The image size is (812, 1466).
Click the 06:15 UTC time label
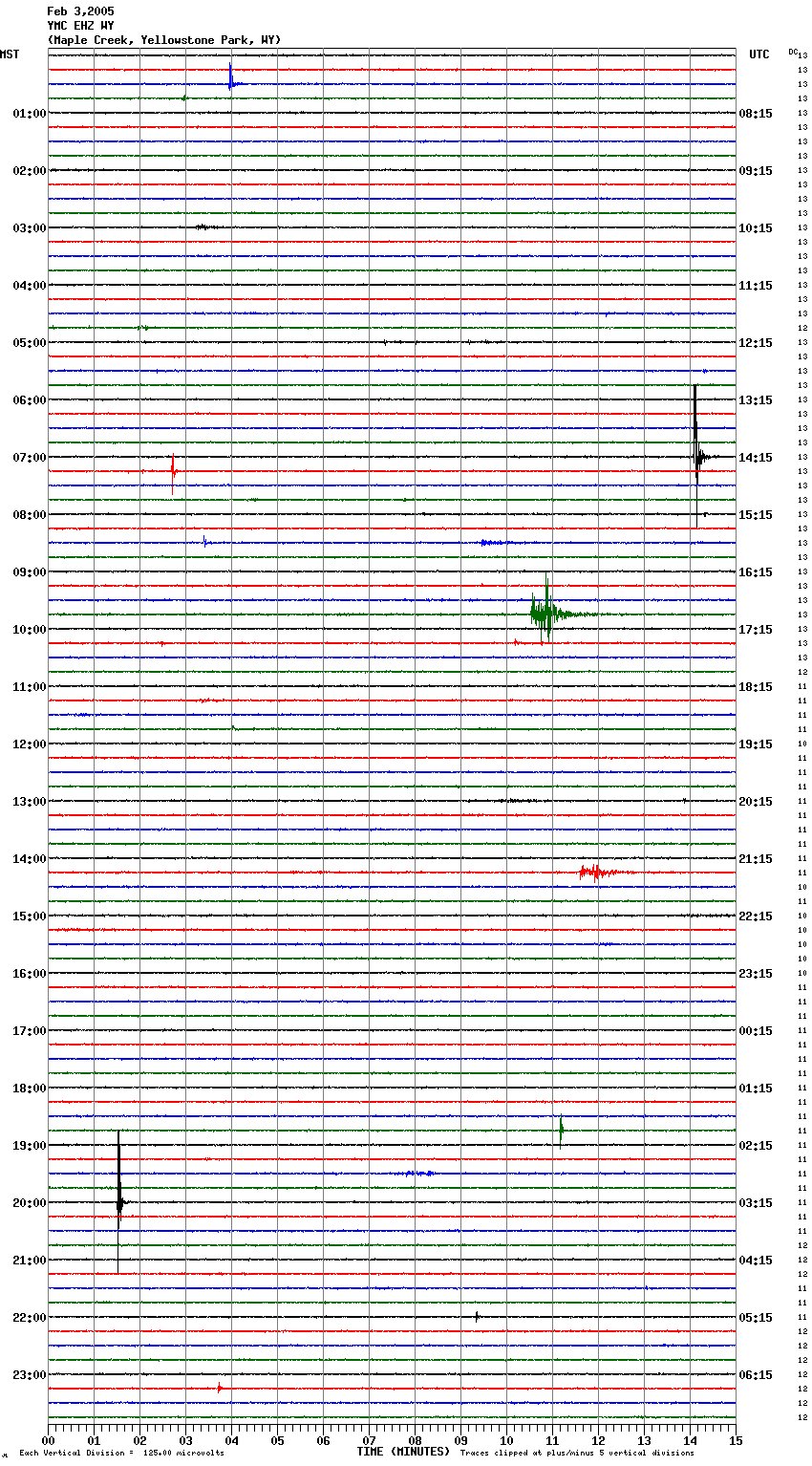point(756,1375)
